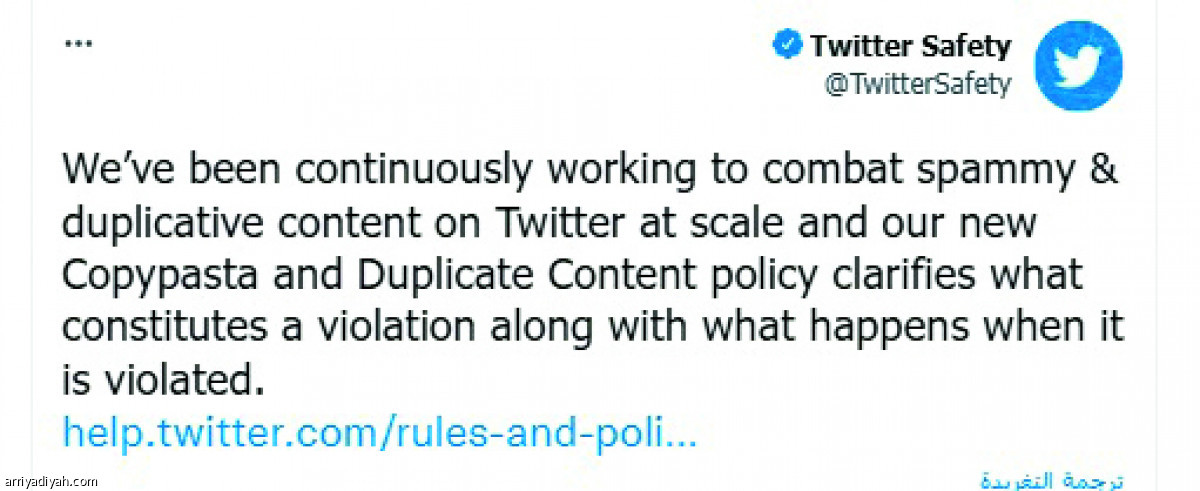Follow the help.twitter.com rules link
Screen dimensions: 1200x491
379,432
